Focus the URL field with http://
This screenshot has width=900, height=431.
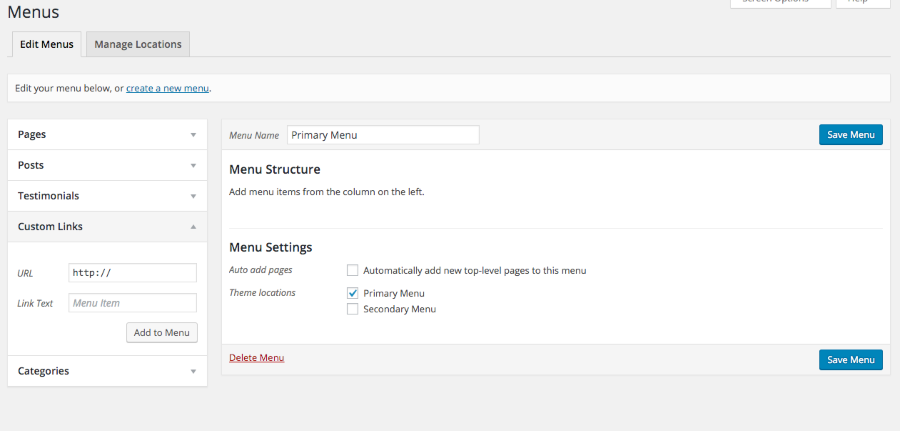pyautogui.click(x=132, y=273)
